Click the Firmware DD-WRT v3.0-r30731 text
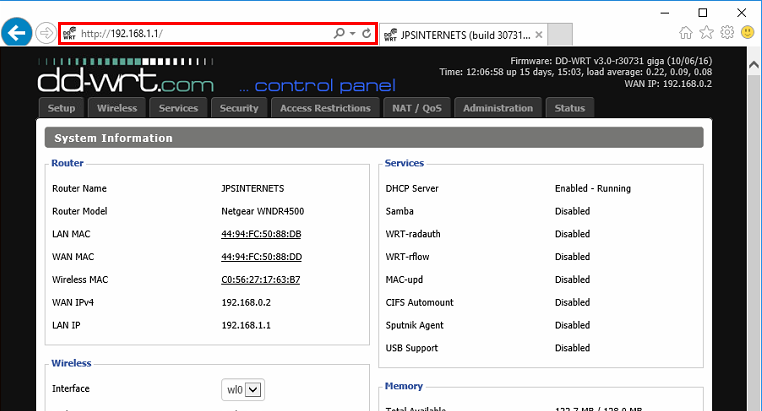 (611, 61)
